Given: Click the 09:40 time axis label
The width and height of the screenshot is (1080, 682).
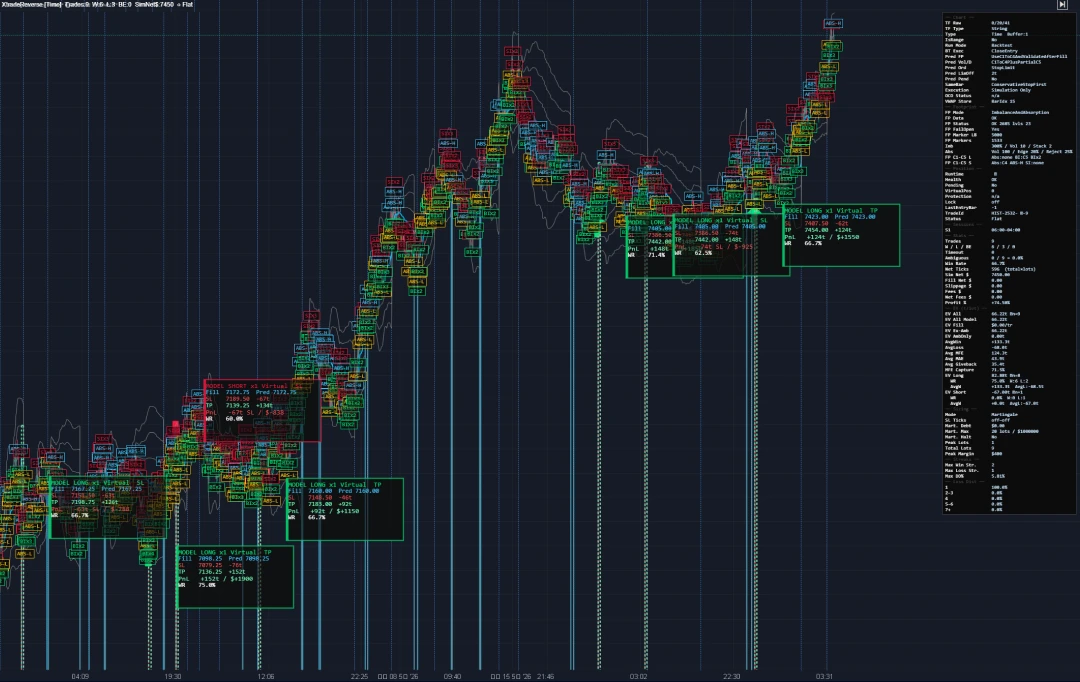Looking at the screenshot, I should [x=452, y=676].
